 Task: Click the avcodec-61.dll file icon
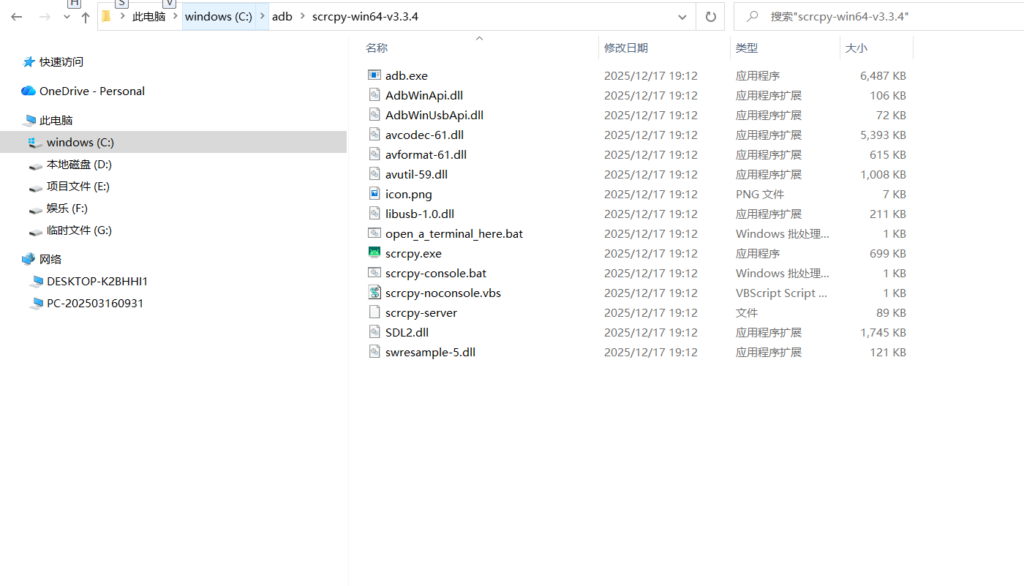pos(374,135)
